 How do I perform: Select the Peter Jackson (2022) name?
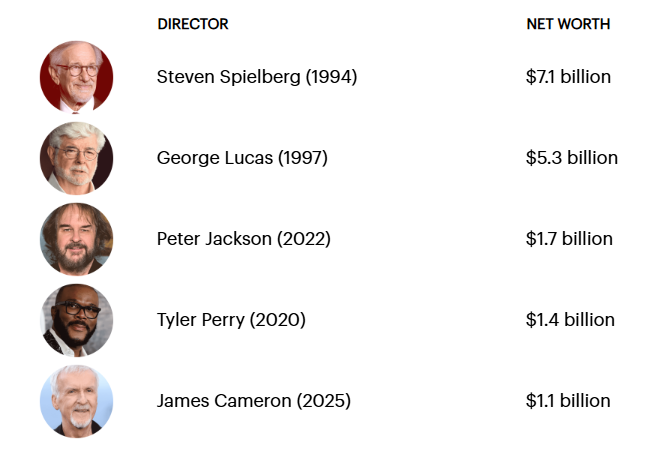[243, 239]
